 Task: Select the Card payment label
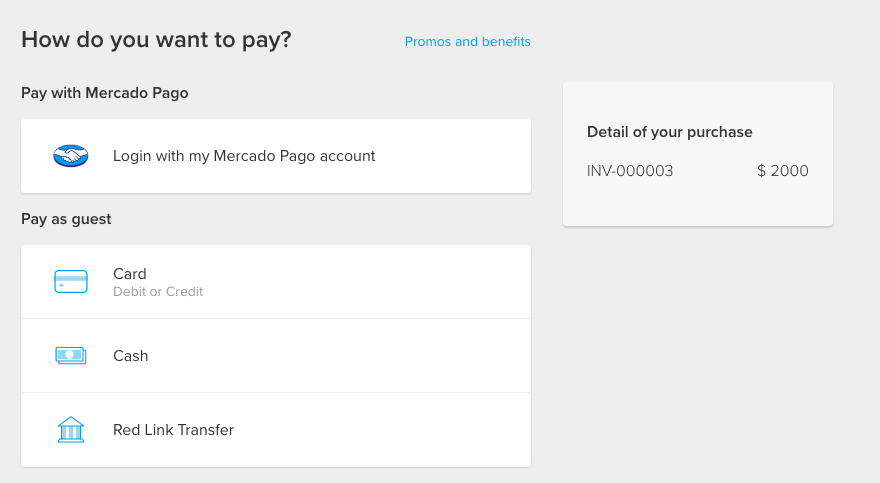click(130, 274)
